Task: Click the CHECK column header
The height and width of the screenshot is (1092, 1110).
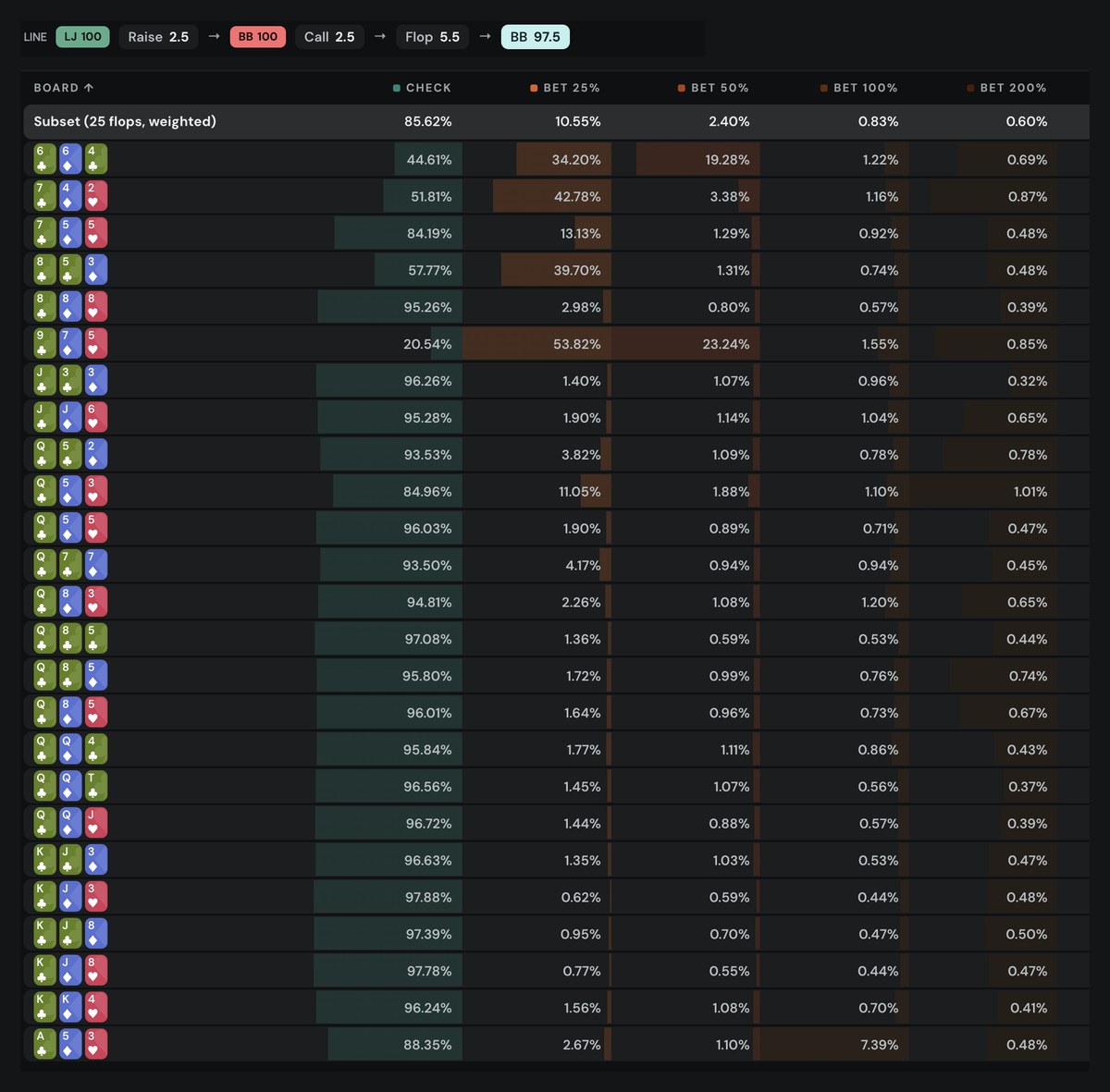Action: [422, 88]
